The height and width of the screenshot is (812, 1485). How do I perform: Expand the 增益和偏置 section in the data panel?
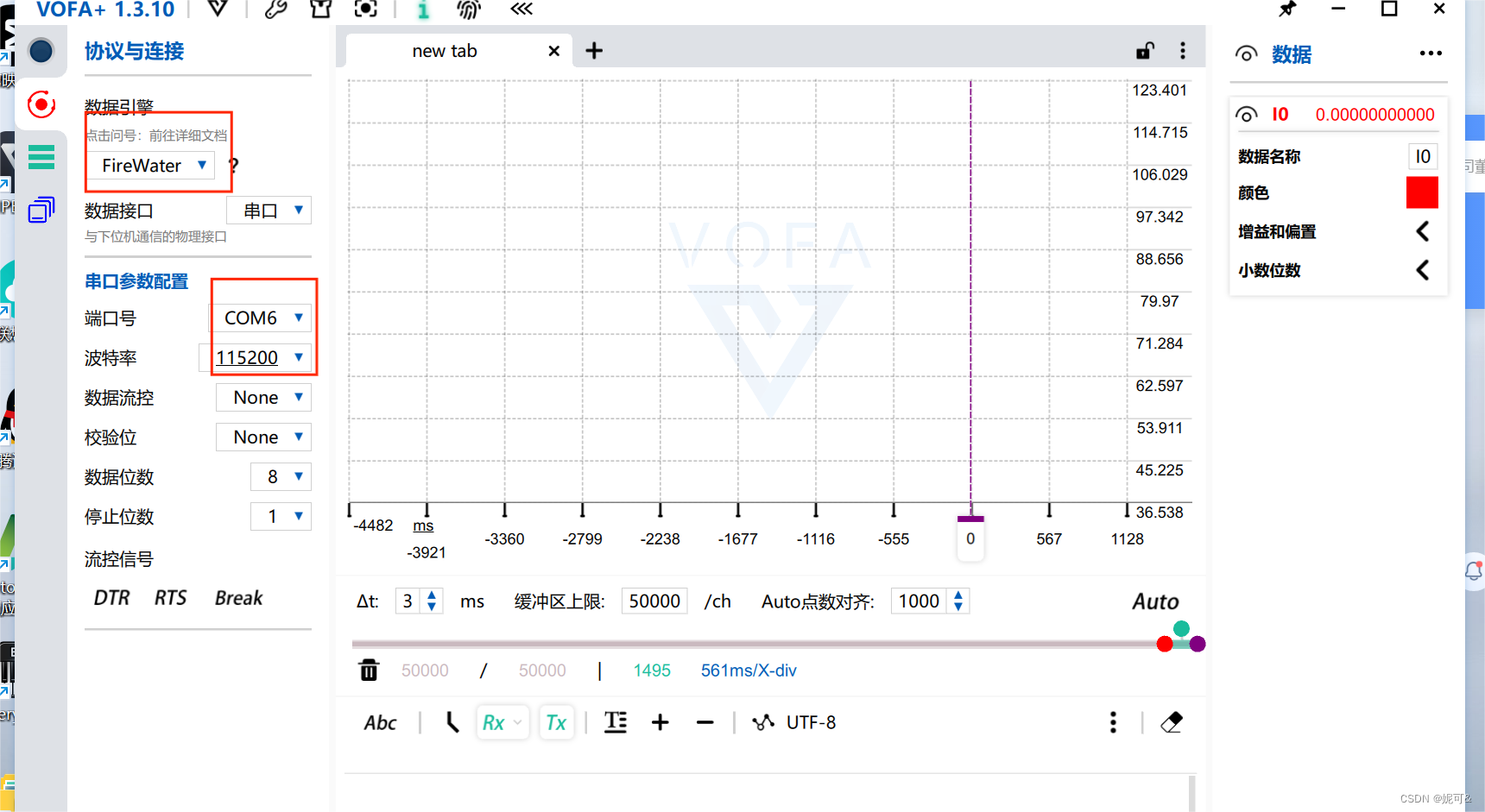tap(1422, 231)
